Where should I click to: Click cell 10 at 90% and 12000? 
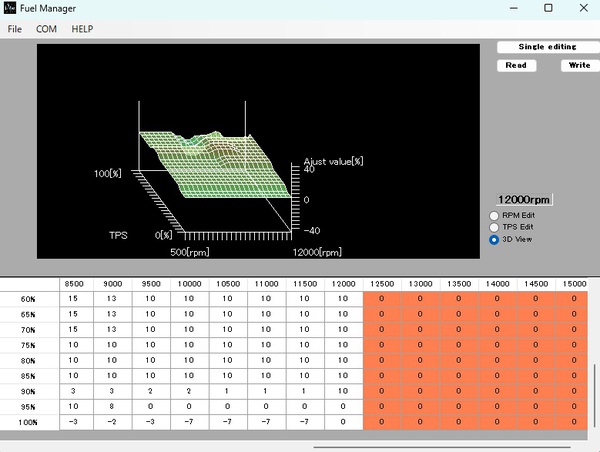(344, 392)
